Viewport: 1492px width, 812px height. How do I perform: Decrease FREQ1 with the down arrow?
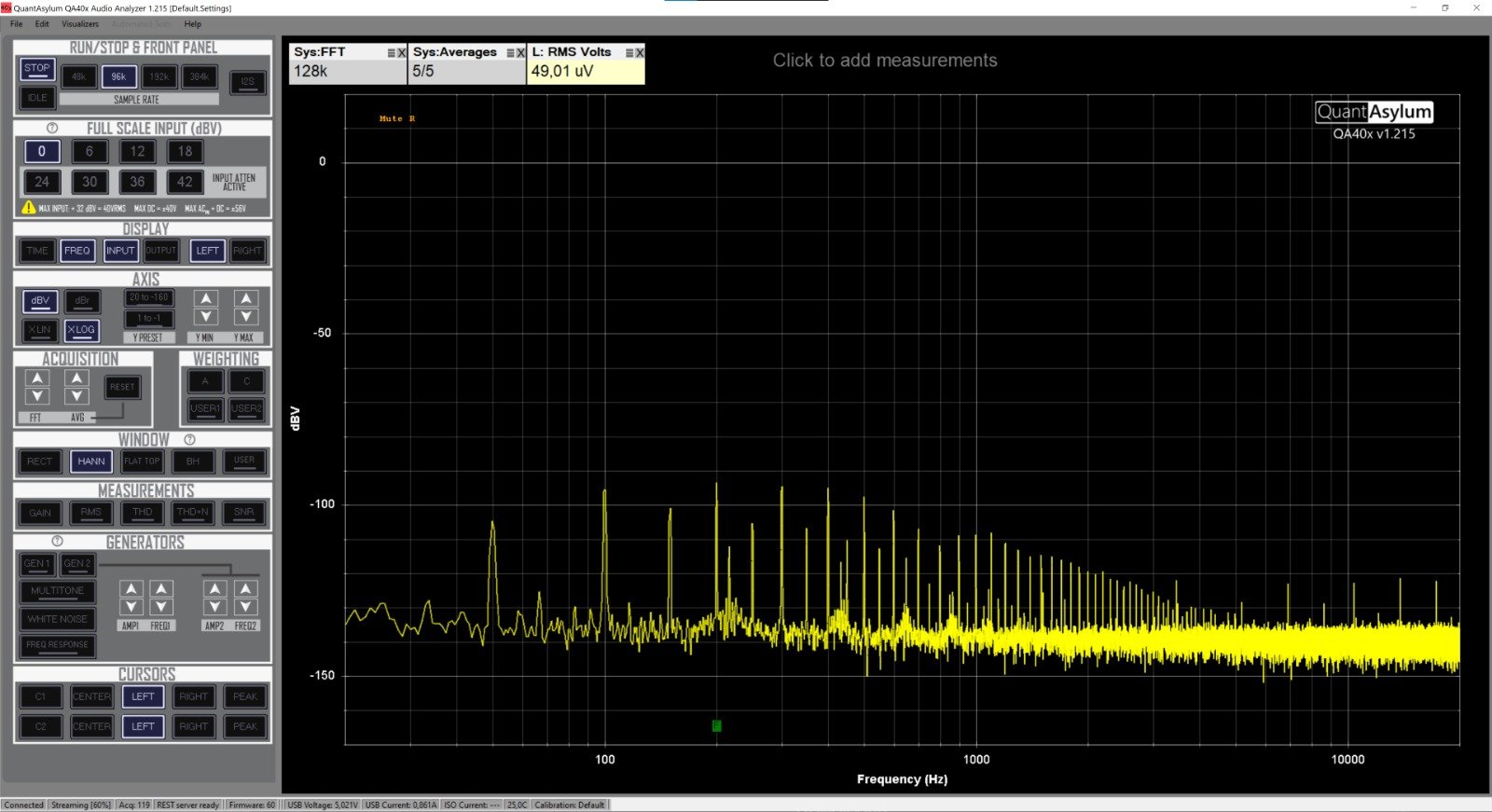pos(161,608)
